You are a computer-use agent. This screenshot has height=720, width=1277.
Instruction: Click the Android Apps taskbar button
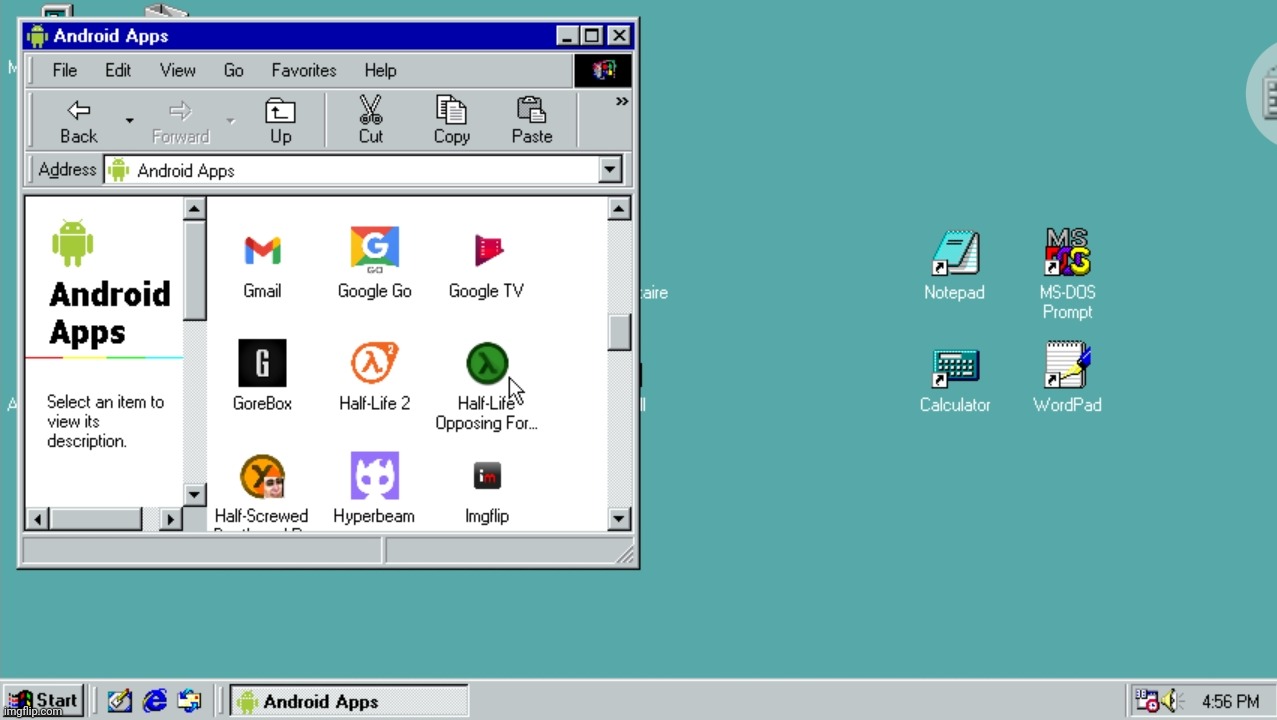(x=349, y=701)
